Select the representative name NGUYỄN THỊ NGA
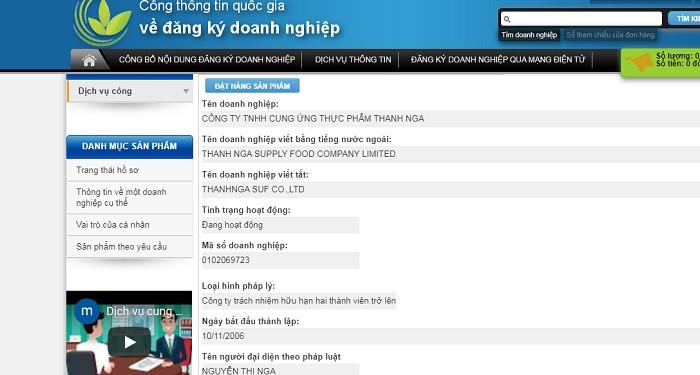Viewport: 700px width, 375px height. [x=239, y=371]
